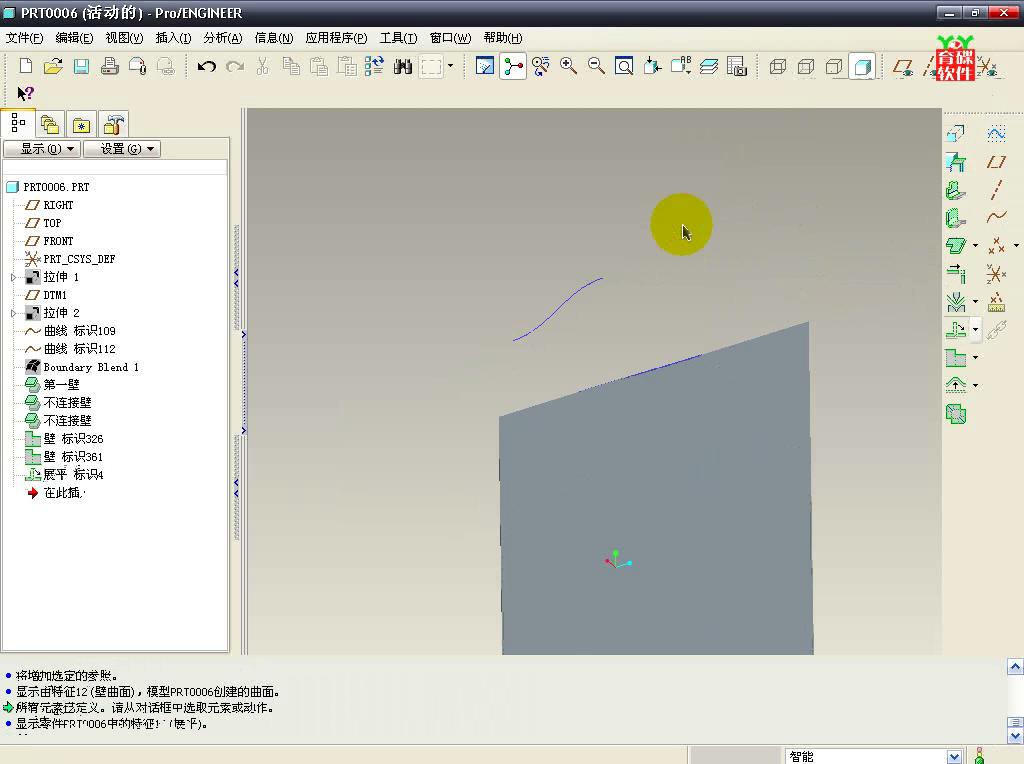Click the model tree search field

(x=115, y=168)
